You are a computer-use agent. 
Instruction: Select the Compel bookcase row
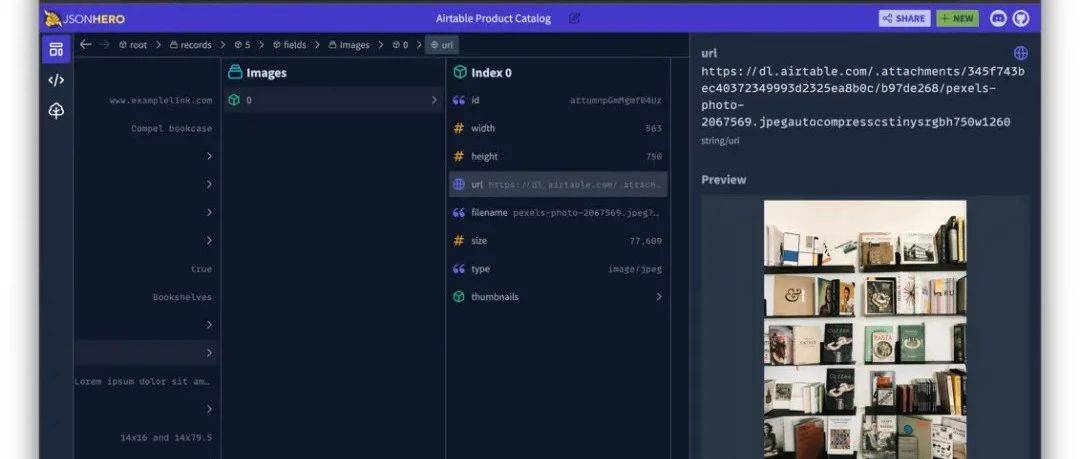point(147,128)
